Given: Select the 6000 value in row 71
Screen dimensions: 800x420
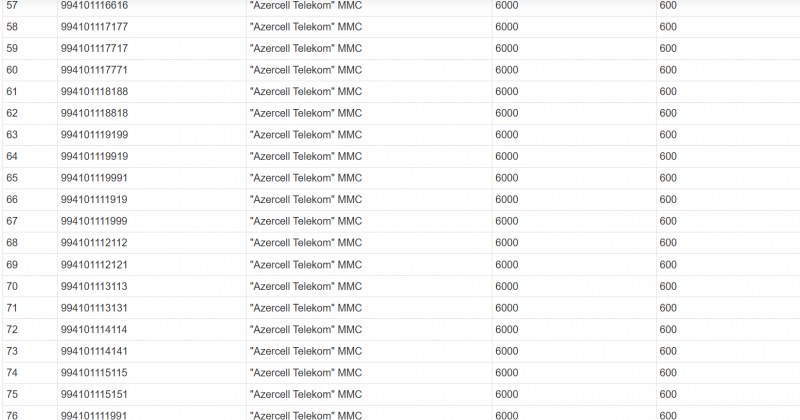Looking at the screenshot, I should 507,308.
